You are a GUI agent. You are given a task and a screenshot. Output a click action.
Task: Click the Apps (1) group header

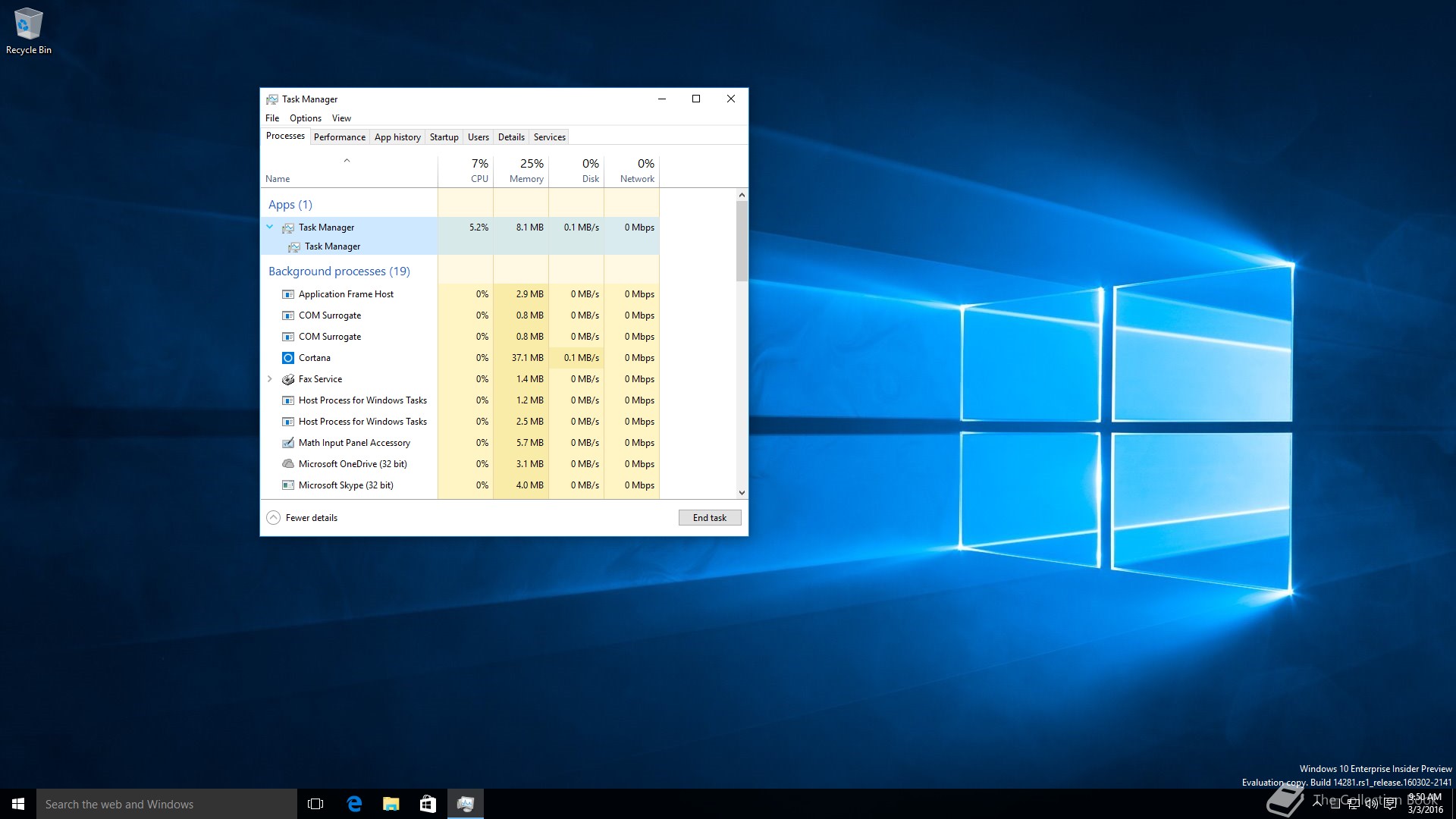pos(290,205)
